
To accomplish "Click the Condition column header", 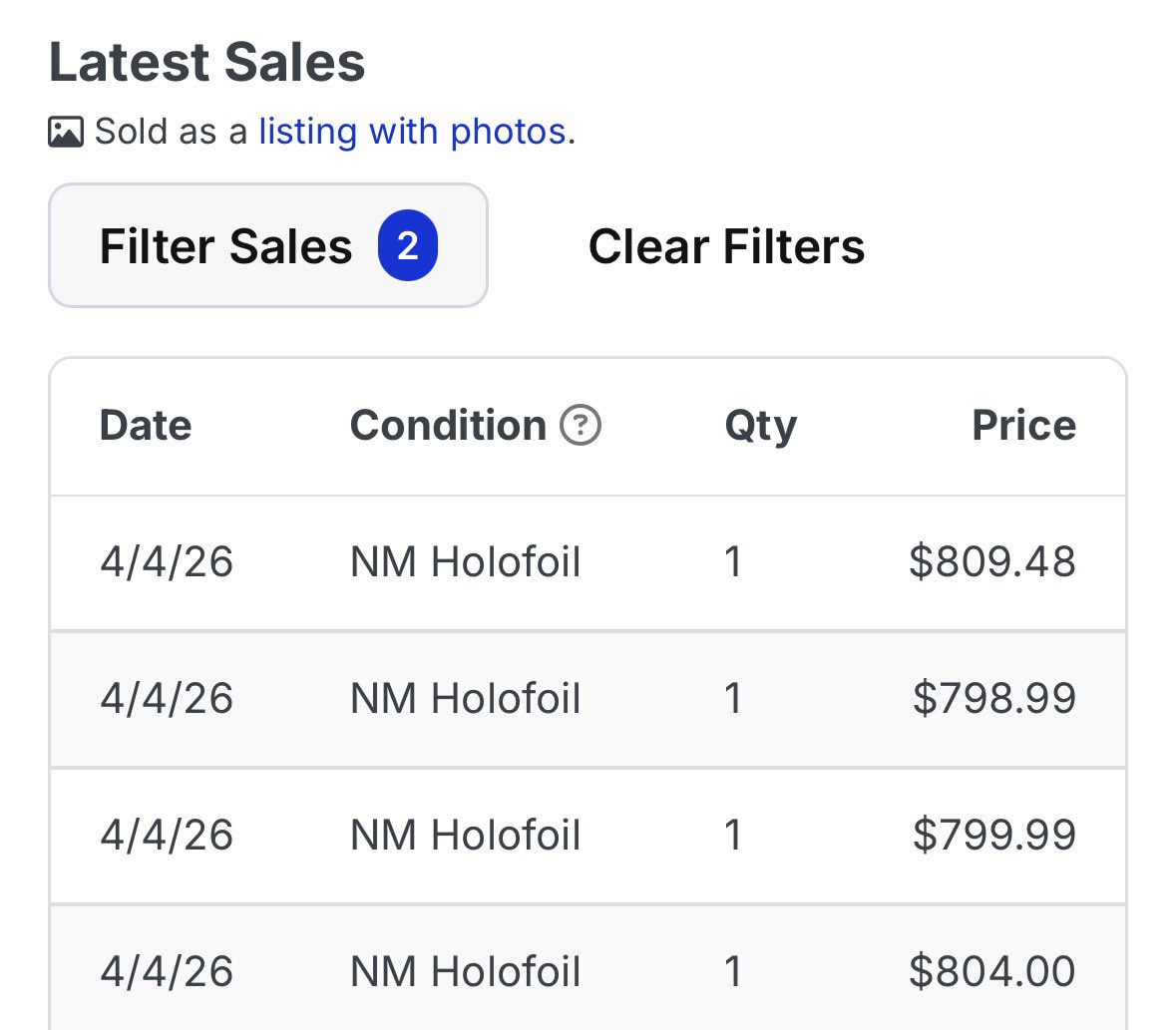I will (x=448, y=426).
